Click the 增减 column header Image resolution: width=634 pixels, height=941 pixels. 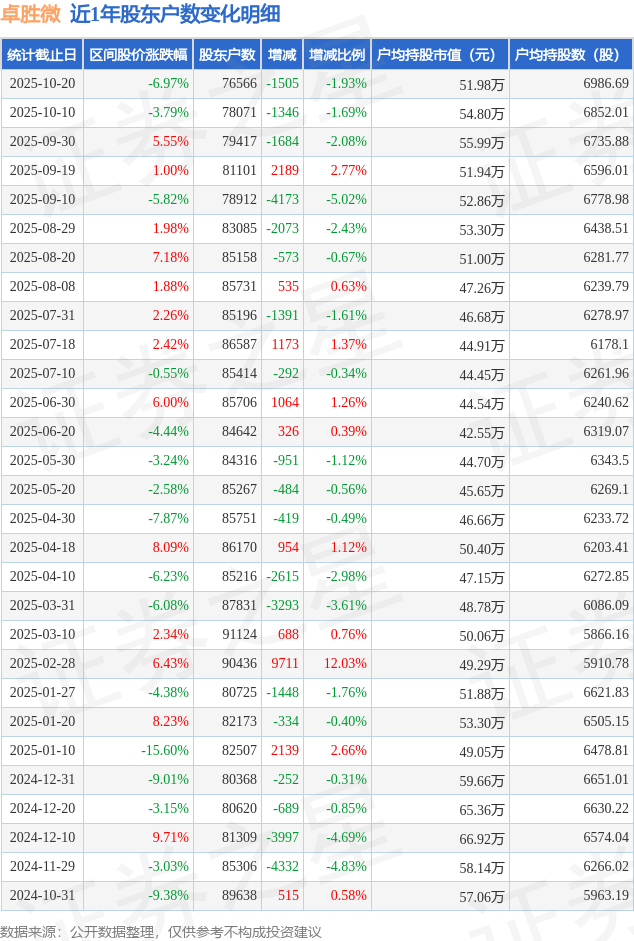(283, 55)
